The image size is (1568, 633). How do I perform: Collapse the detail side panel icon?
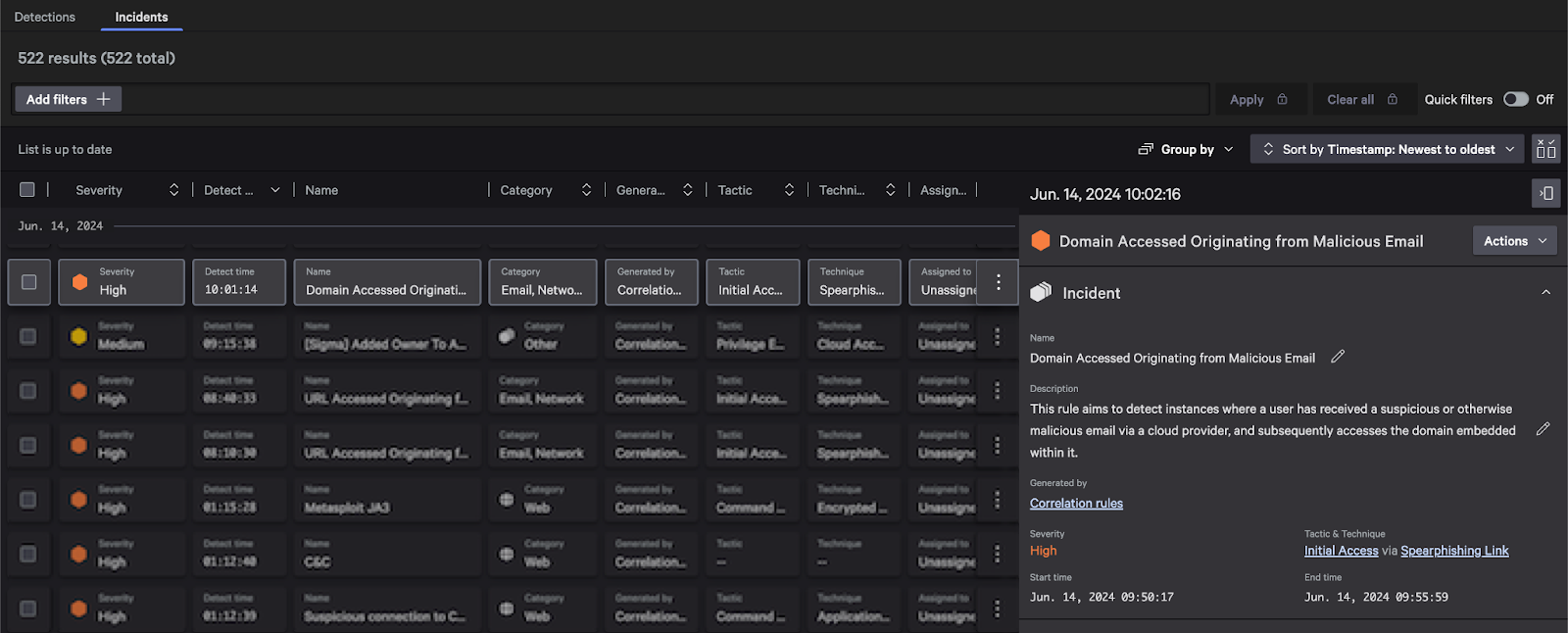(x=1546, y=193)
